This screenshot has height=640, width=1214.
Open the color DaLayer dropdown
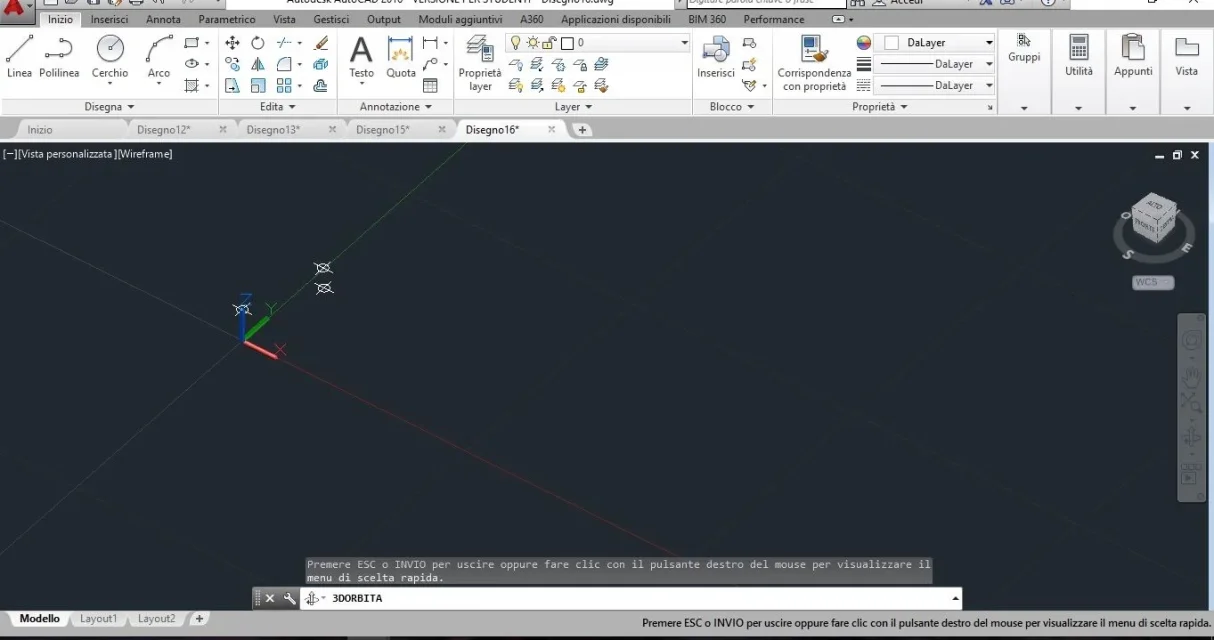point(937,43)
